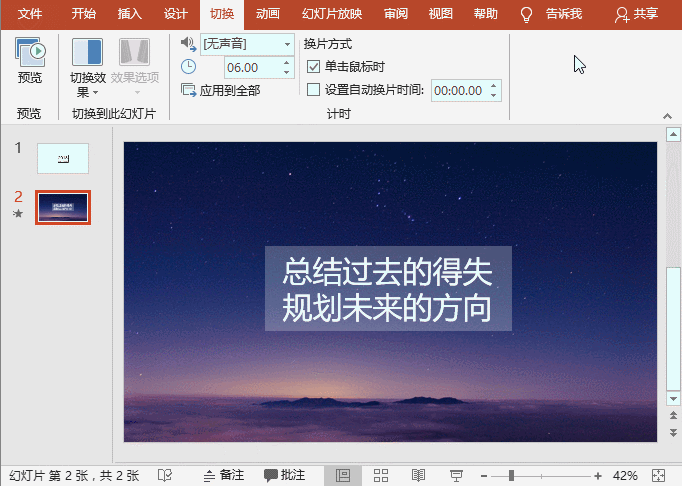Click Fit slide to window icon
The image size is (682, 486).
pyautogui.click(x=658, y=475)
